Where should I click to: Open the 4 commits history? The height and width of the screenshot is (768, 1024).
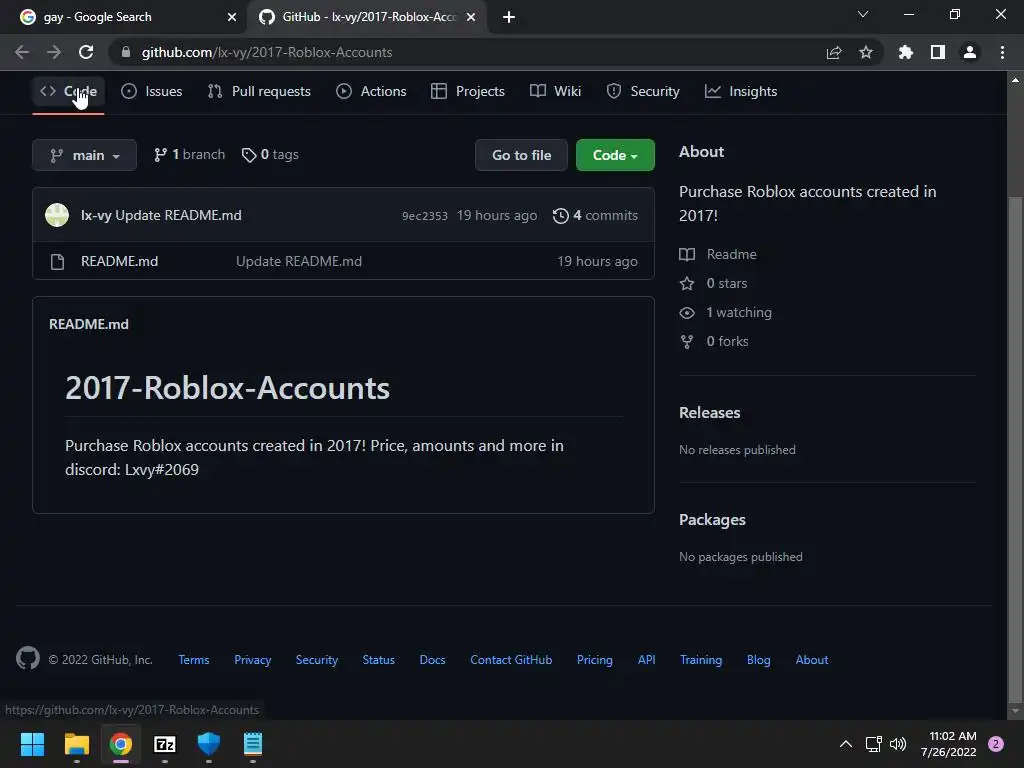pos(595,216)
